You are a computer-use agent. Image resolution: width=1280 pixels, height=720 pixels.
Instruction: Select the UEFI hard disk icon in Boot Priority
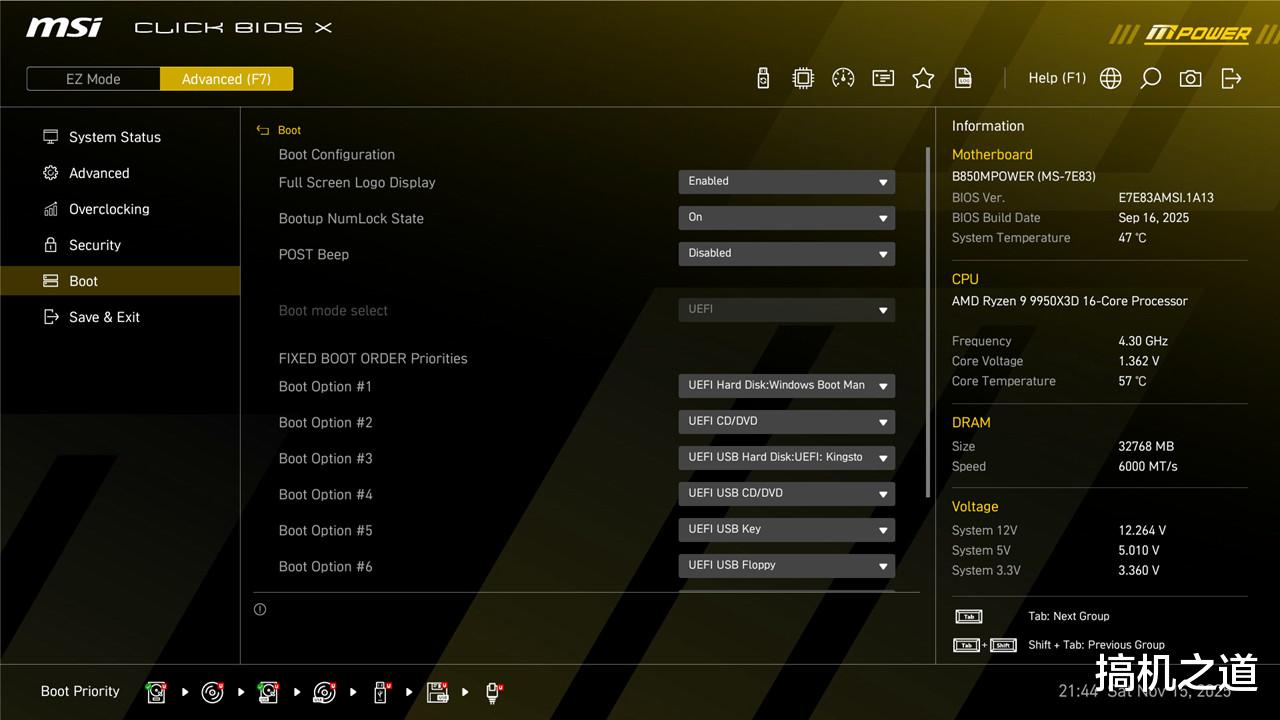156,691
